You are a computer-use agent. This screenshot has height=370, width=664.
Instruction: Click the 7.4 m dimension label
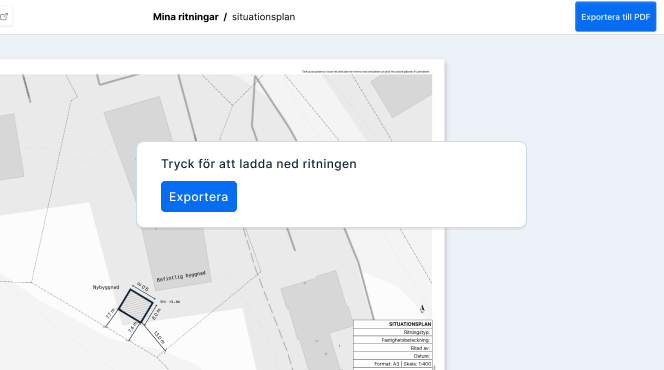(133, 327)
